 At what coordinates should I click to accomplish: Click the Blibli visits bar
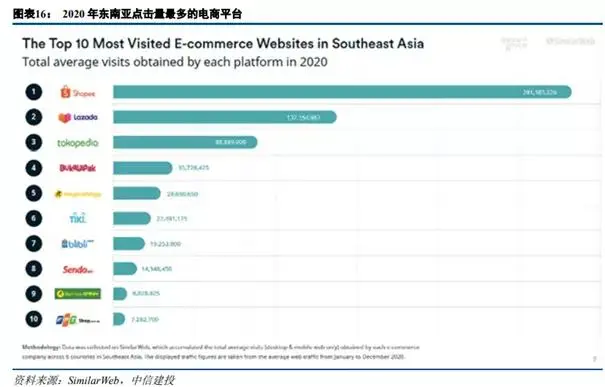tap(129, 243)
